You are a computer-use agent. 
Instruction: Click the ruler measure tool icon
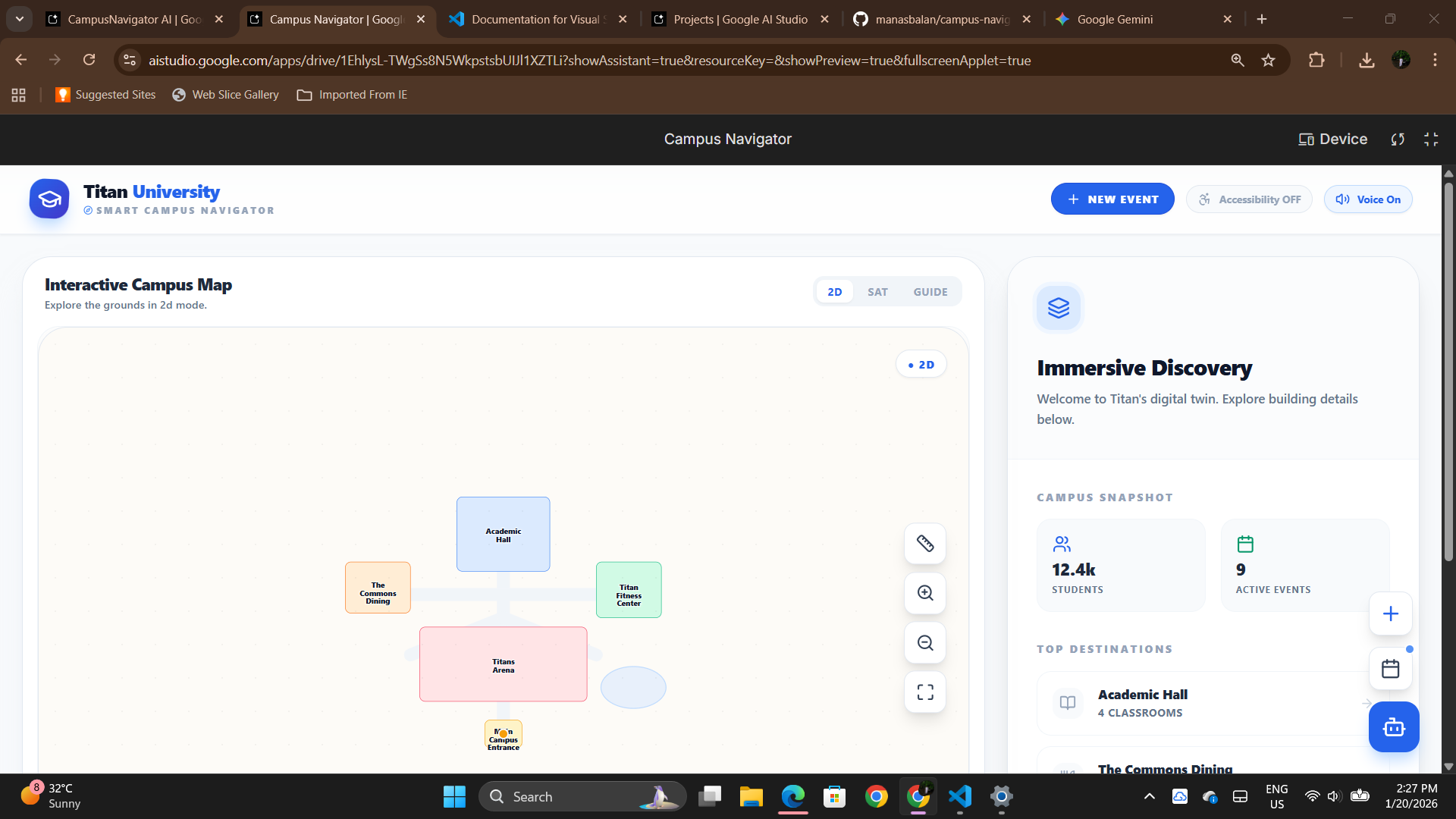tap(924, 543)
